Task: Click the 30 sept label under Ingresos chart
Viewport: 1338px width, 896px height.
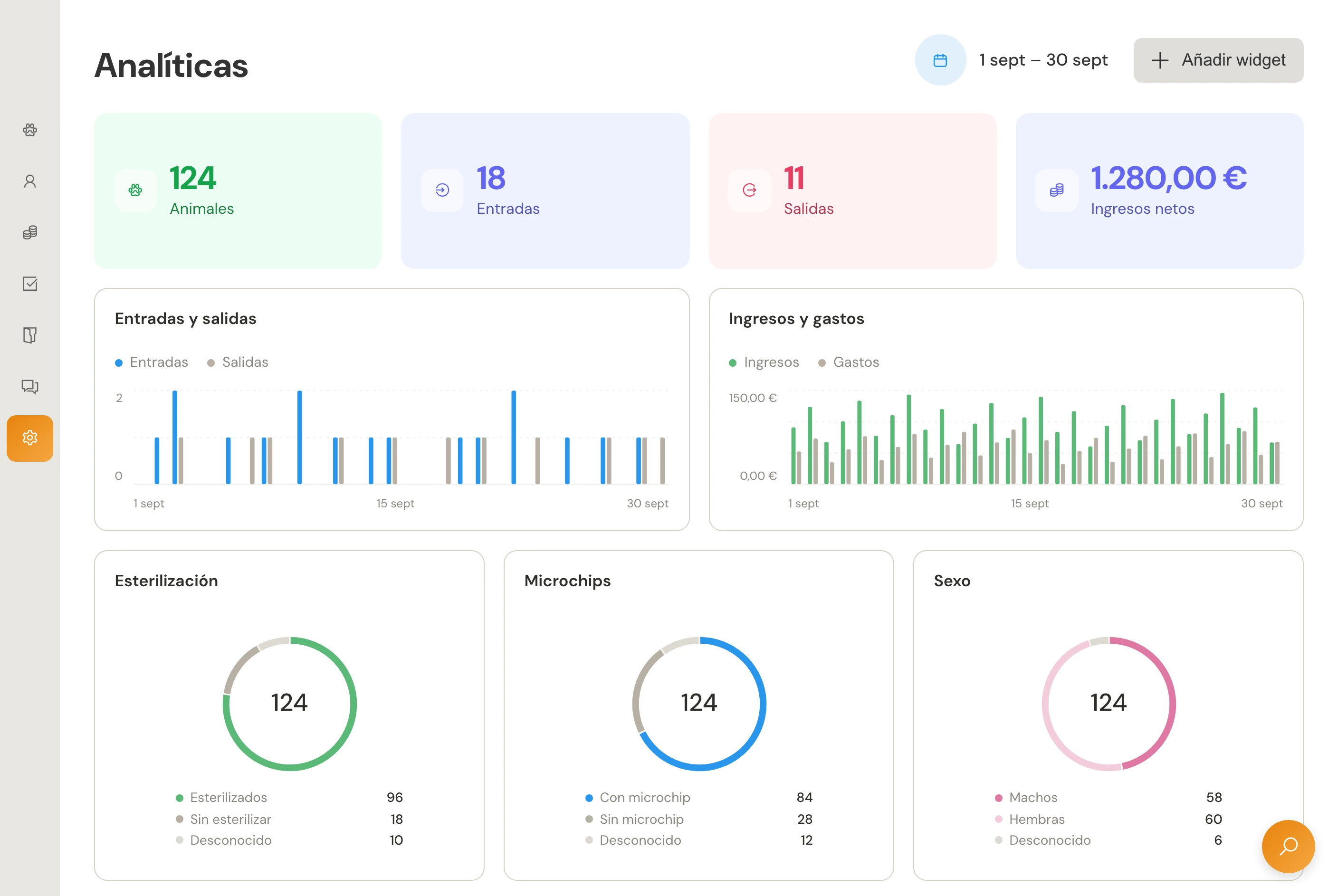Action: click(x=1262, y=504)
